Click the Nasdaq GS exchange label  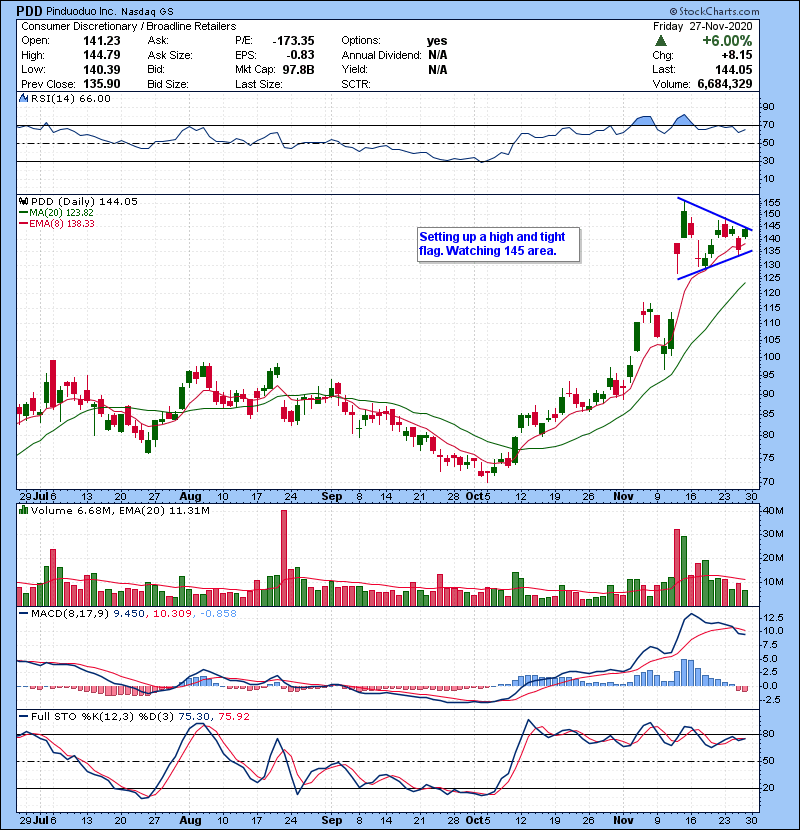pyautogui.click(x=147, y=12)
